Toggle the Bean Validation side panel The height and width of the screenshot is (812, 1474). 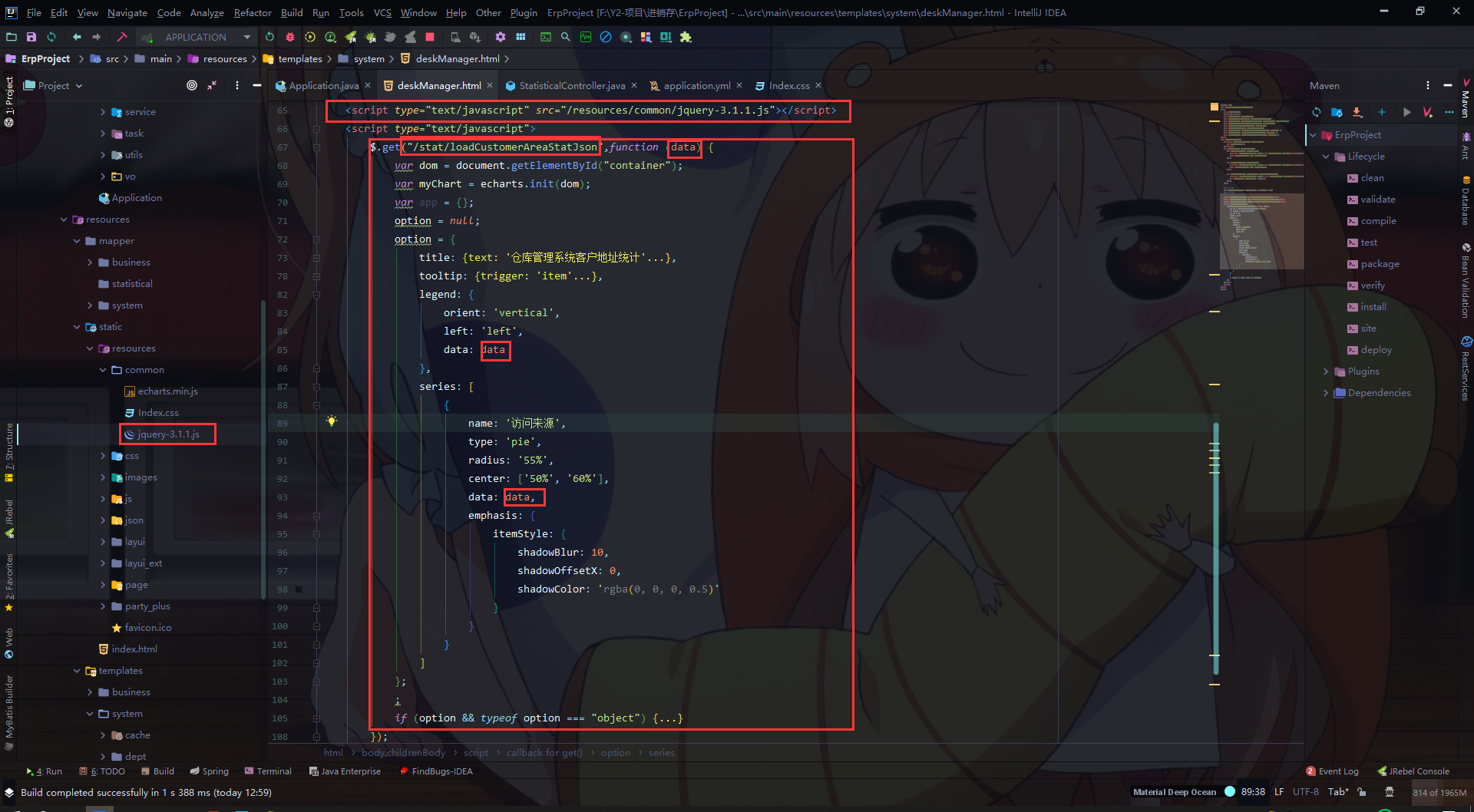coord(1466,281)
